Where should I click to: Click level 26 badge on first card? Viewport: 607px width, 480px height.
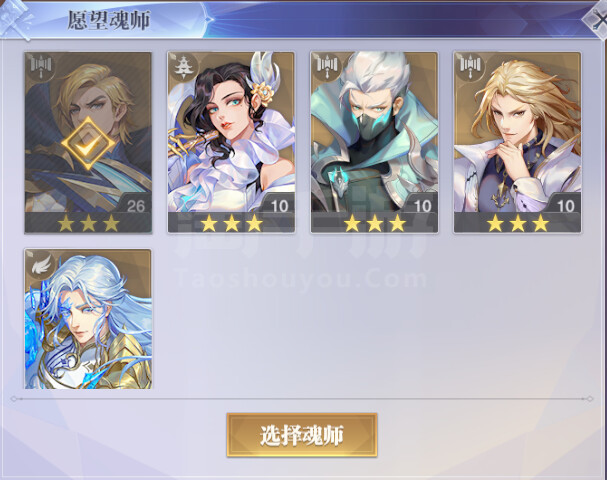coord(135,205)
